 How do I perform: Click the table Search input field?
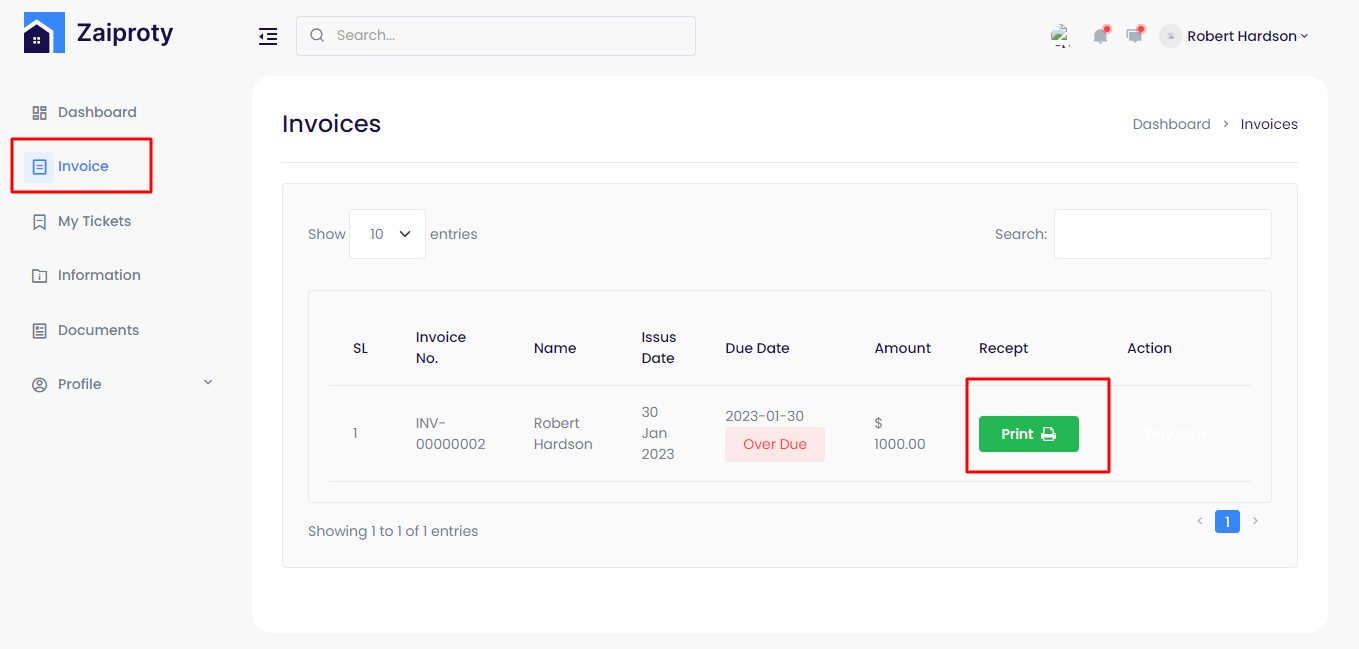pos(1162,234)
